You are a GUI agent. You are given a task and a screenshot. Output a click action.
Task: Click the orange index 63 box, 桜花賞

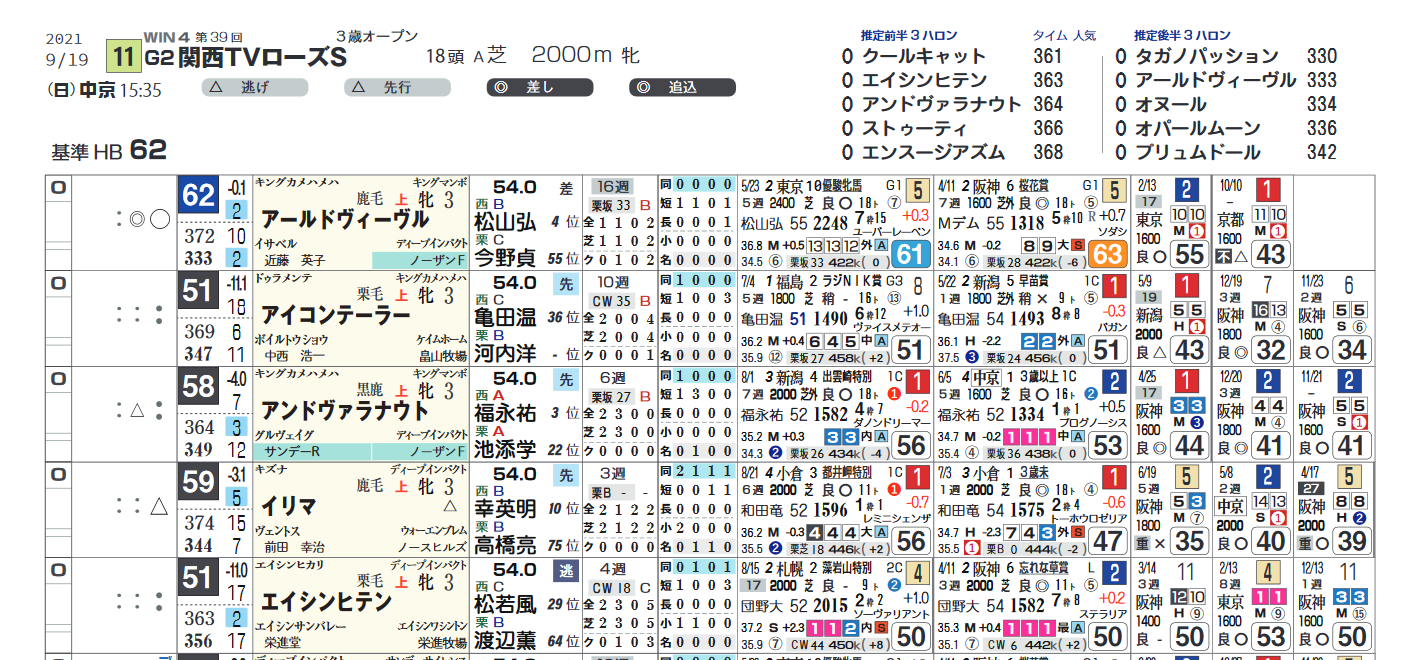[x=1108, y=254]
